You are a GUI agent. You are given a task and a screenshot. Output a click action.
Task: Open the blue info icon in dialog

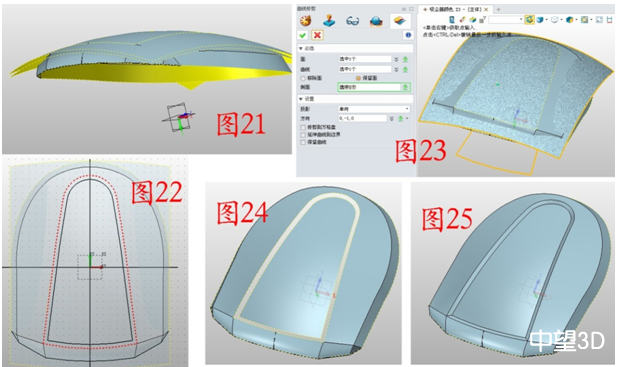point(408,35)
